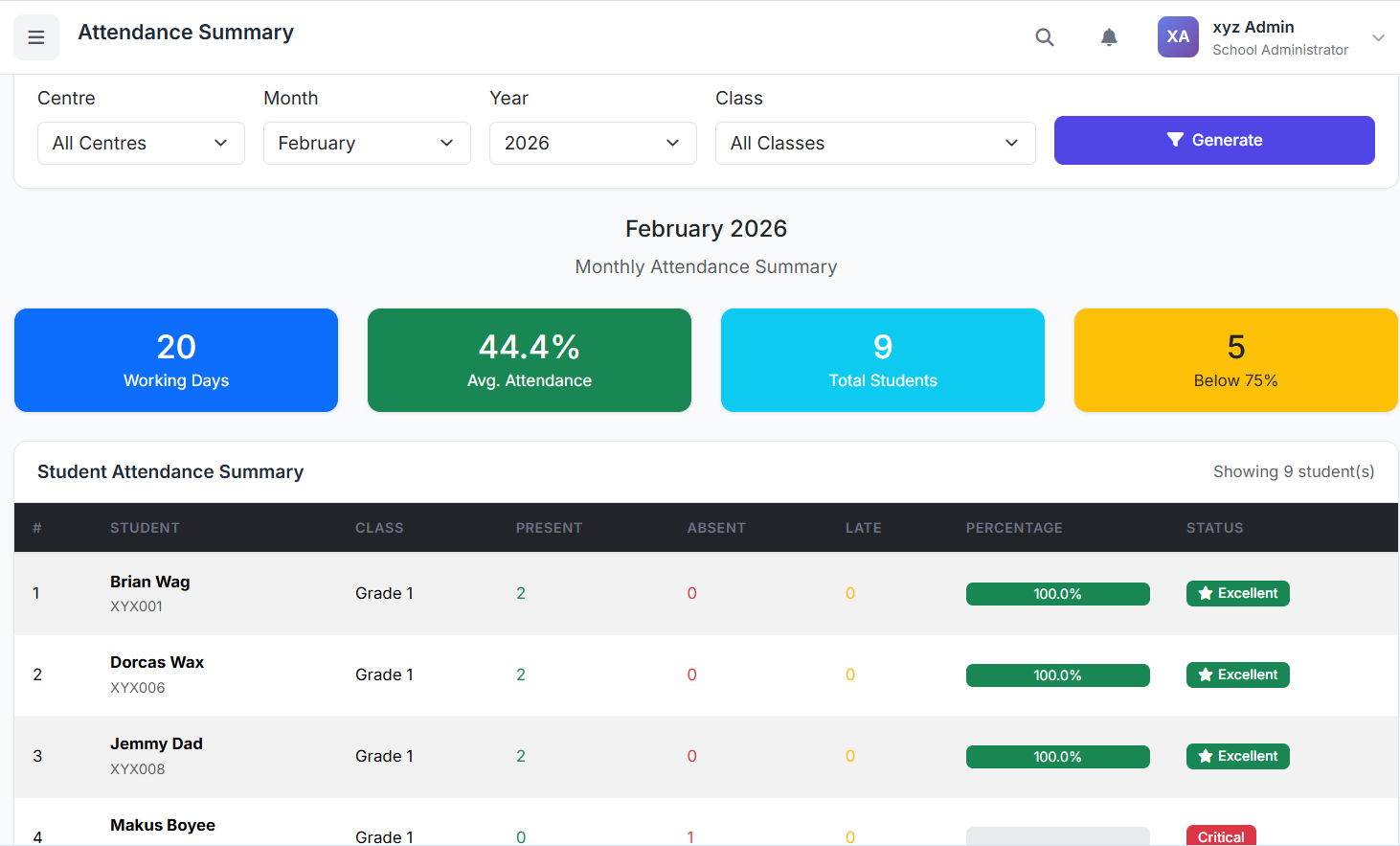Click the XA user avatar

pos(1178,37)
